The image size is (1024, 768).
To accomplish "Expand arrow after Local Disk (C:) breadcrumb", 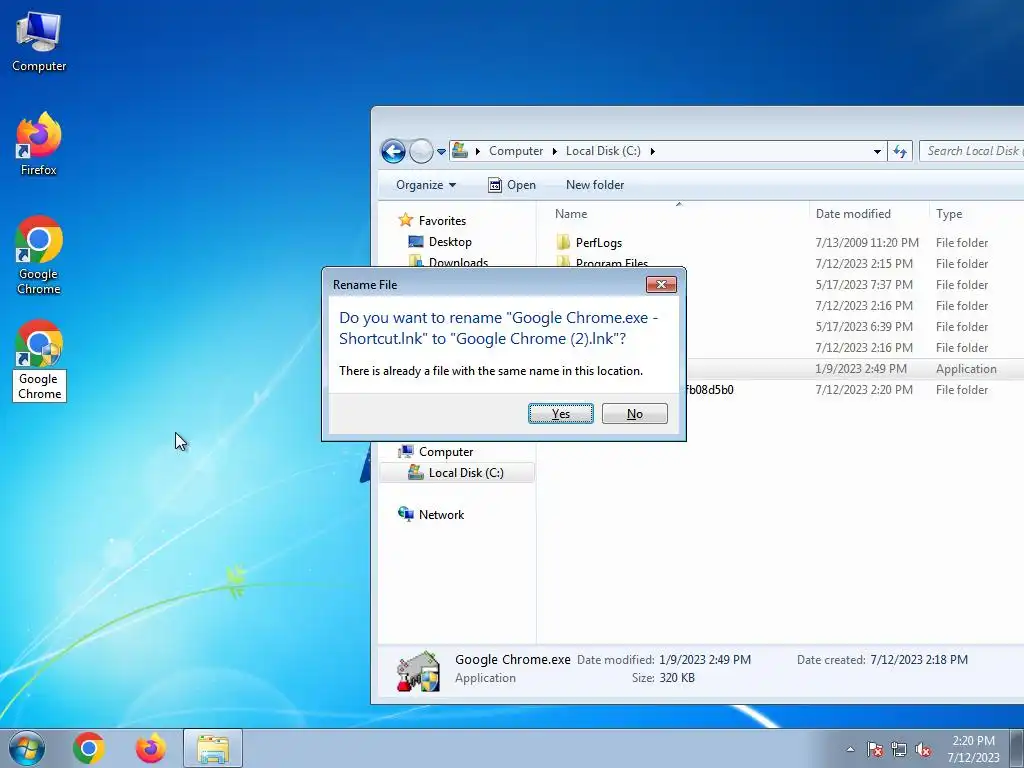I will (652, 151).
